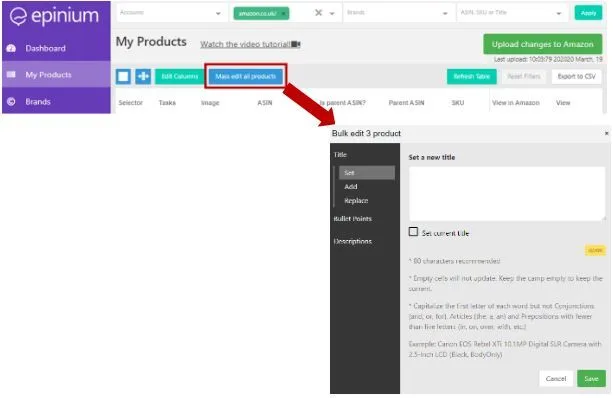Click the epinium logo

pyautogui.click(x=54, y=16)
